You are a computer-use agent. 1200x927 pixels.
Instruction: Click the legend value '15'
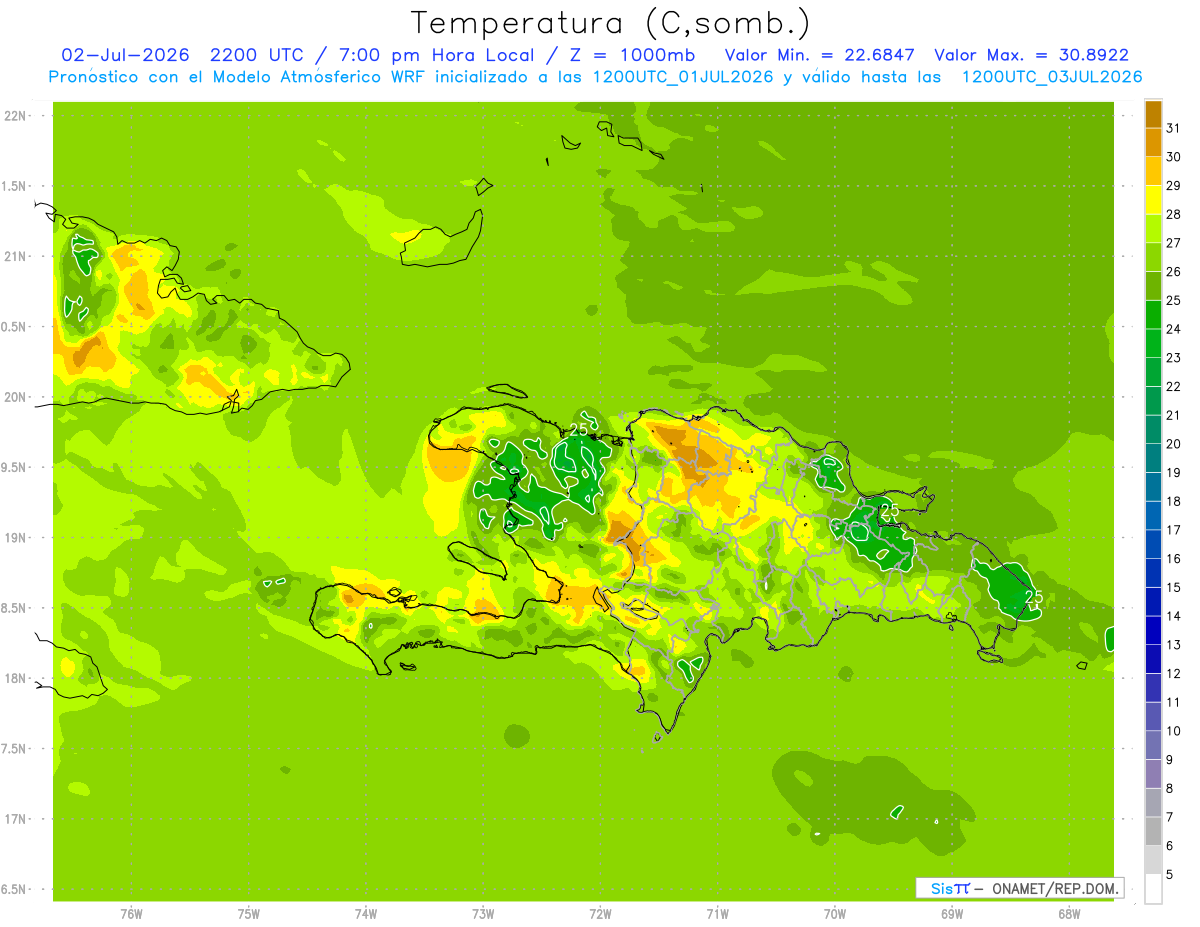point(1174,587)
